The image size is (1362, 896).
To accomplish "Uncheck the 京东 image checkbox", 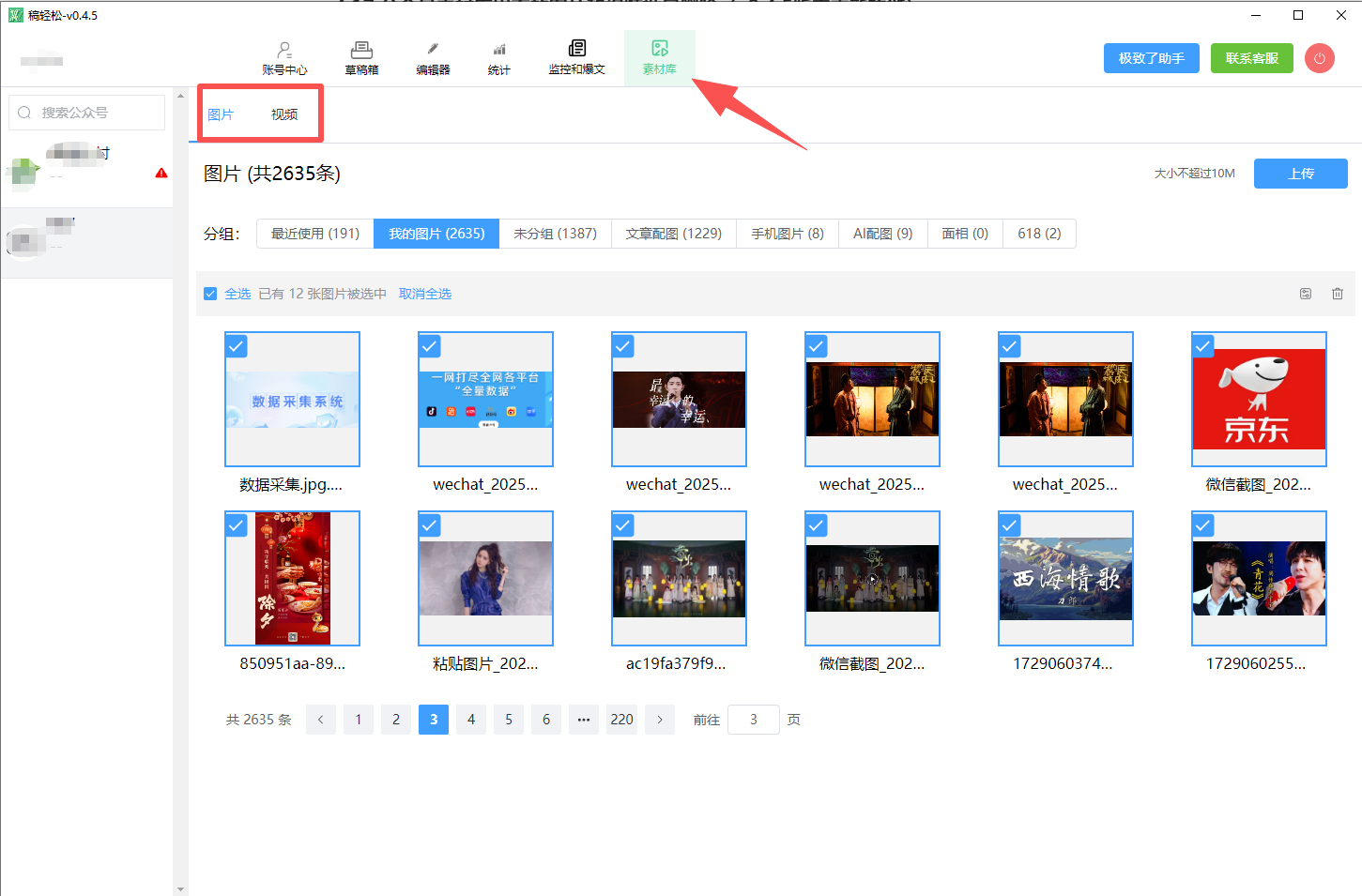I will pos(1203,347).
